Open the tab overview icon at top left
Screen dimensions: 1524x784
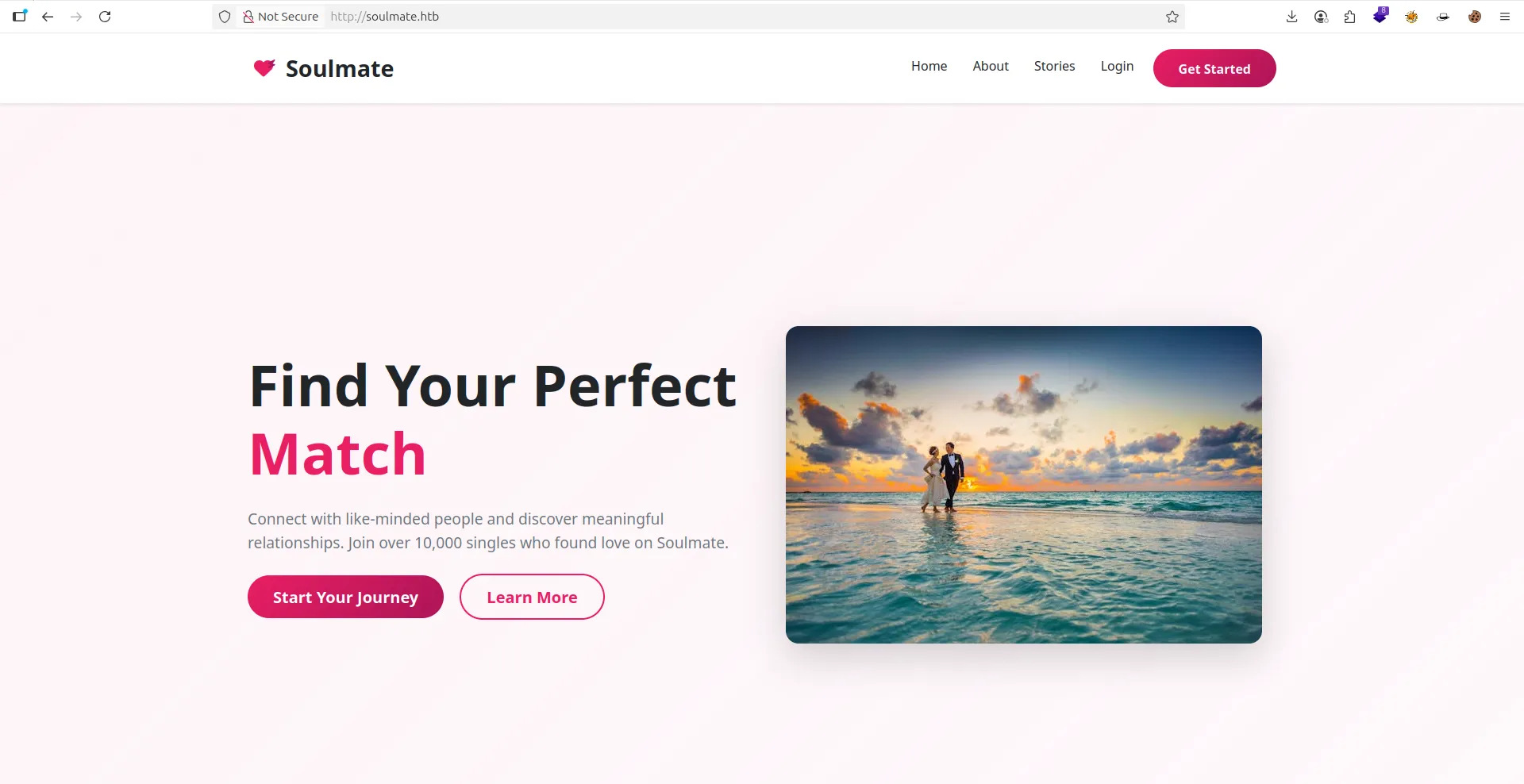click(x=20, y=16)
